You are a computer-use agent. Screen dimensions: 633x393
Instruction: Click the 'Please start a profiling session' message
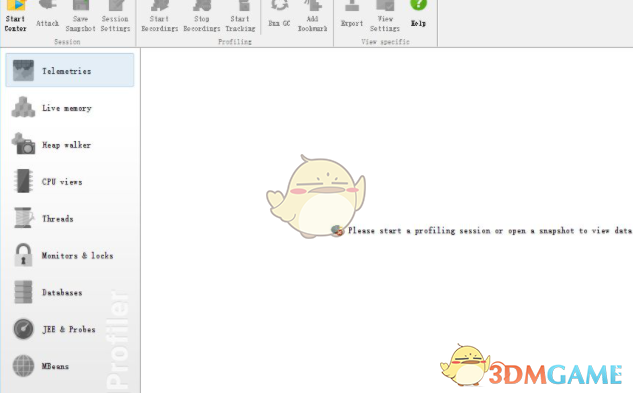tap(490, 231)
